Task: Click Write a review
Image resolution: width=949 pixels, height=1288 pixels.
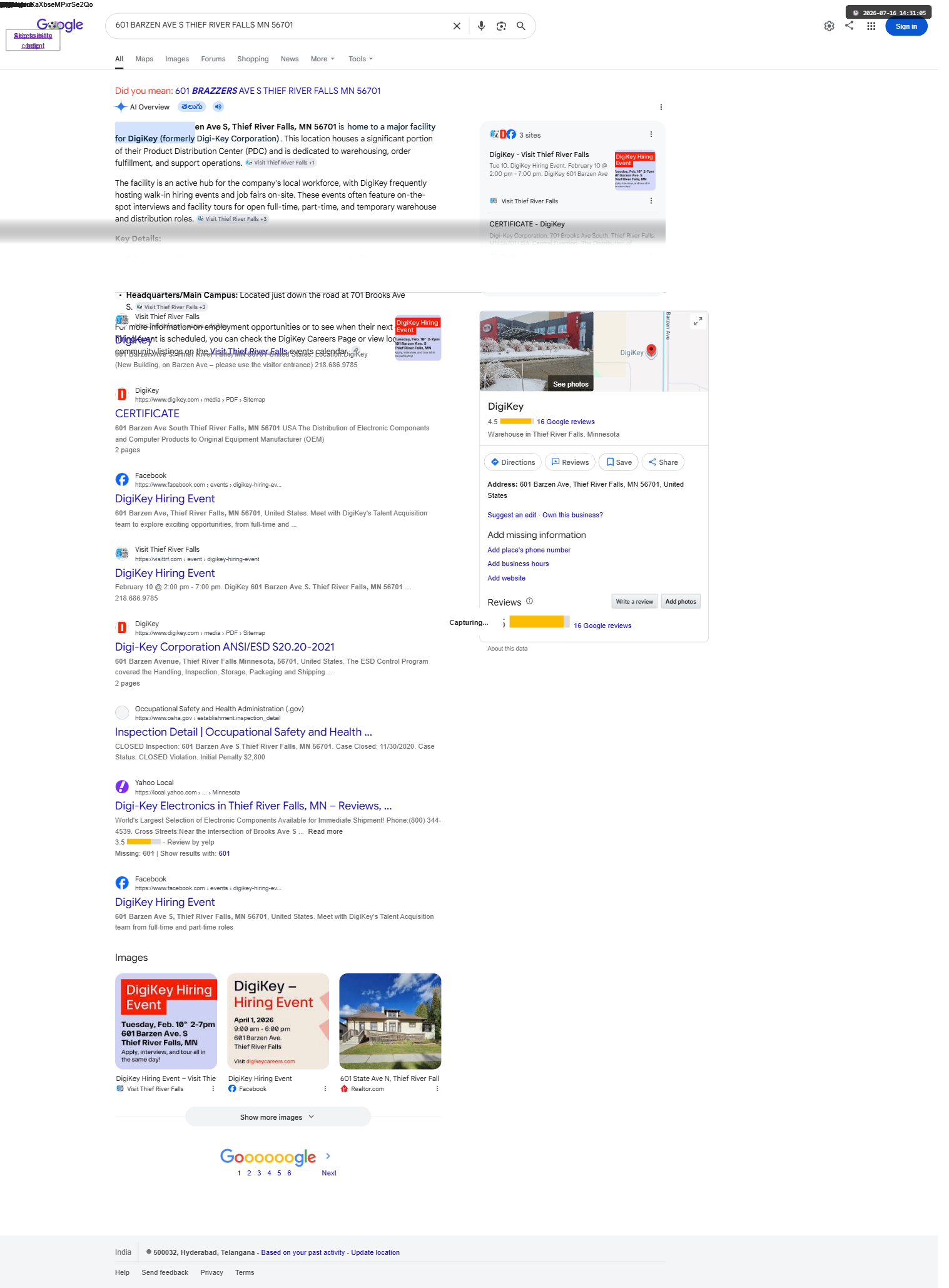Action: pos(634,601)
